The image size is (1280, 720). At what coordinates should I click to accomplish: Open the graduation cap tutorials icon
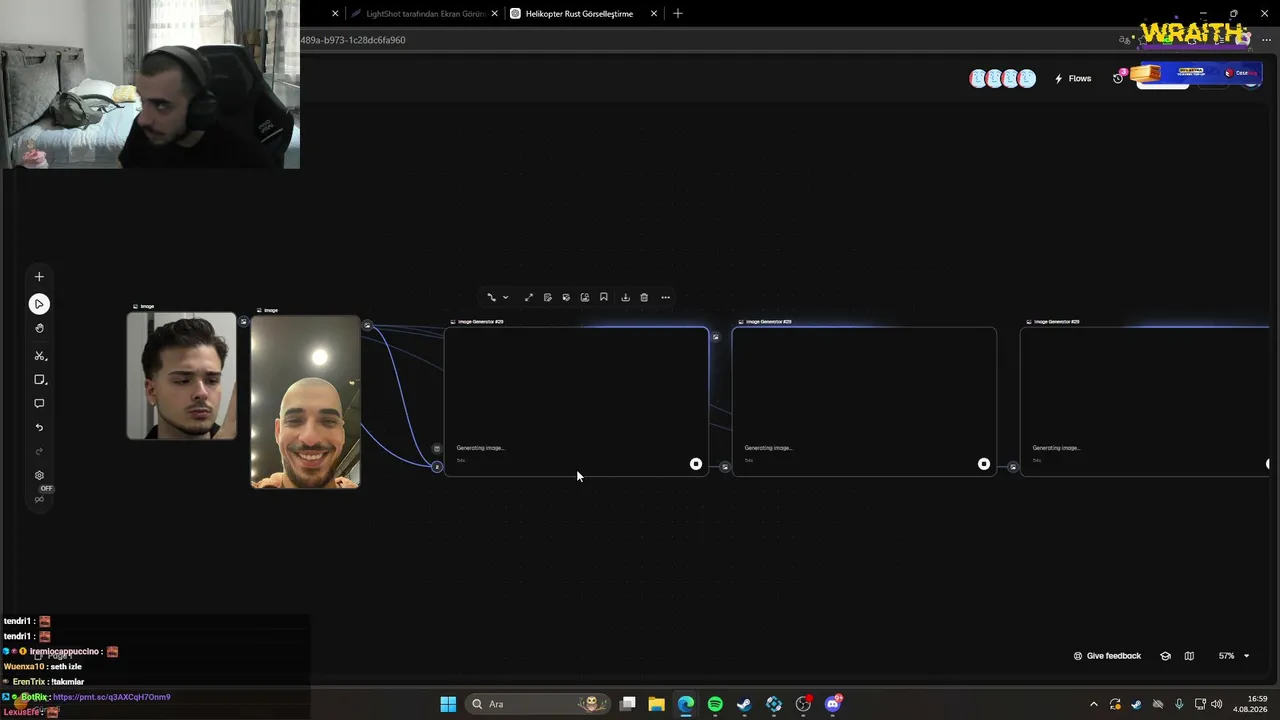click(x=1165, y=656)
